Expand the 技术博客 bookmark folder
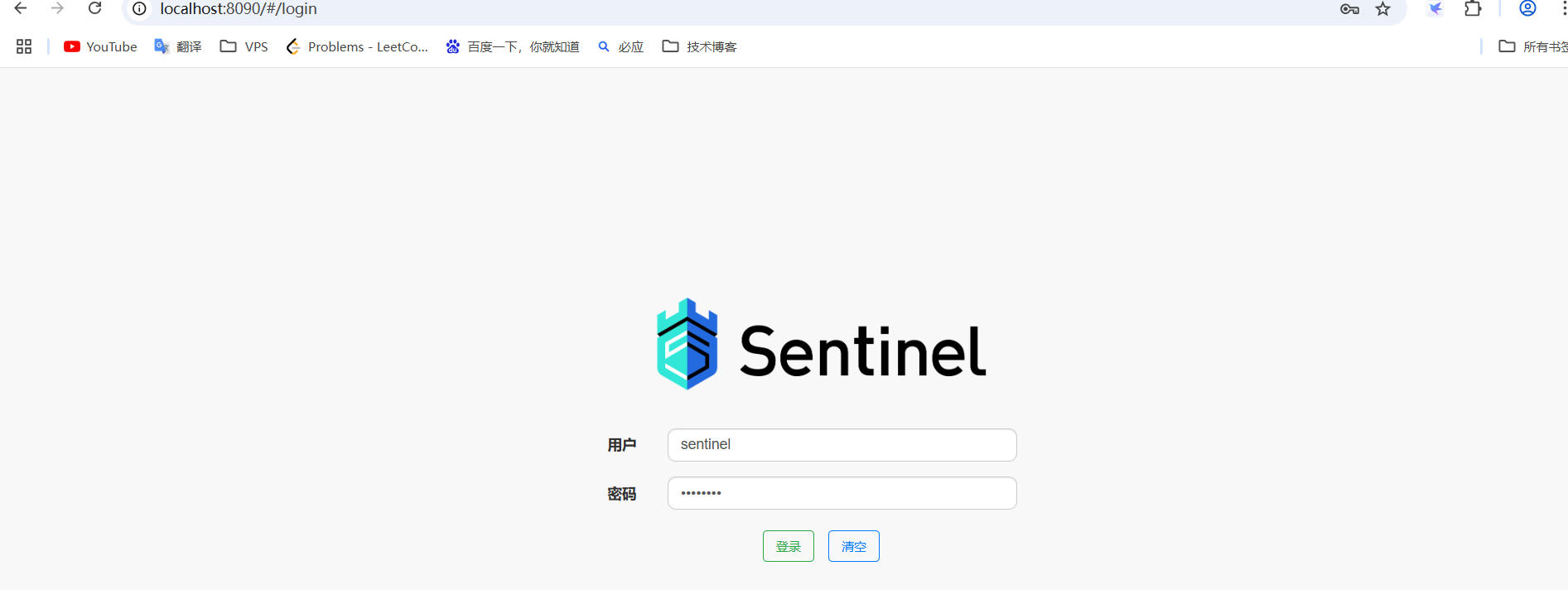1568x590 pixels. [x=700, y=46]
